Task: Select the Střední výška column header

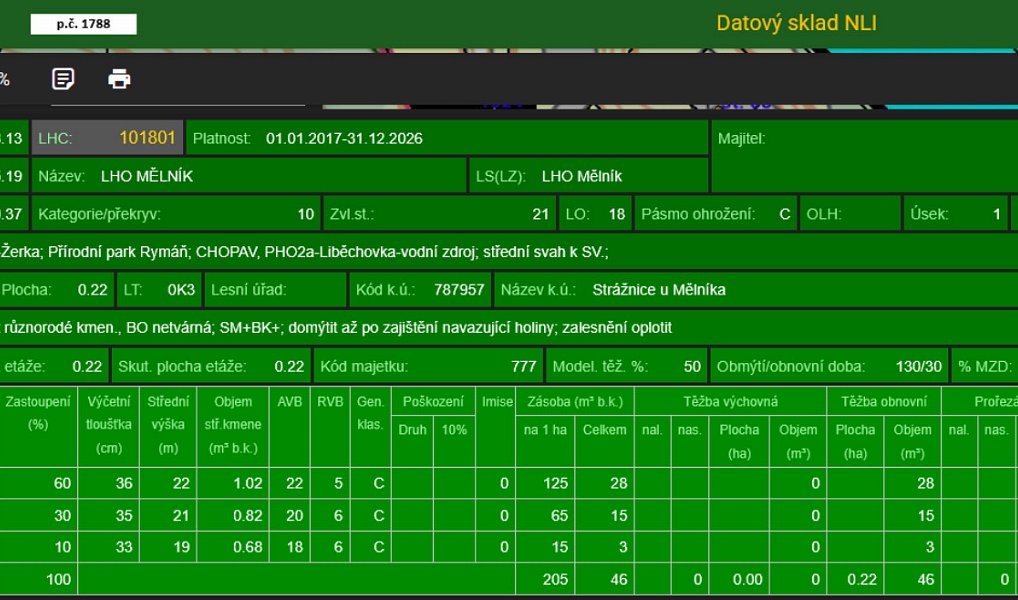Action: coord(168,425)
